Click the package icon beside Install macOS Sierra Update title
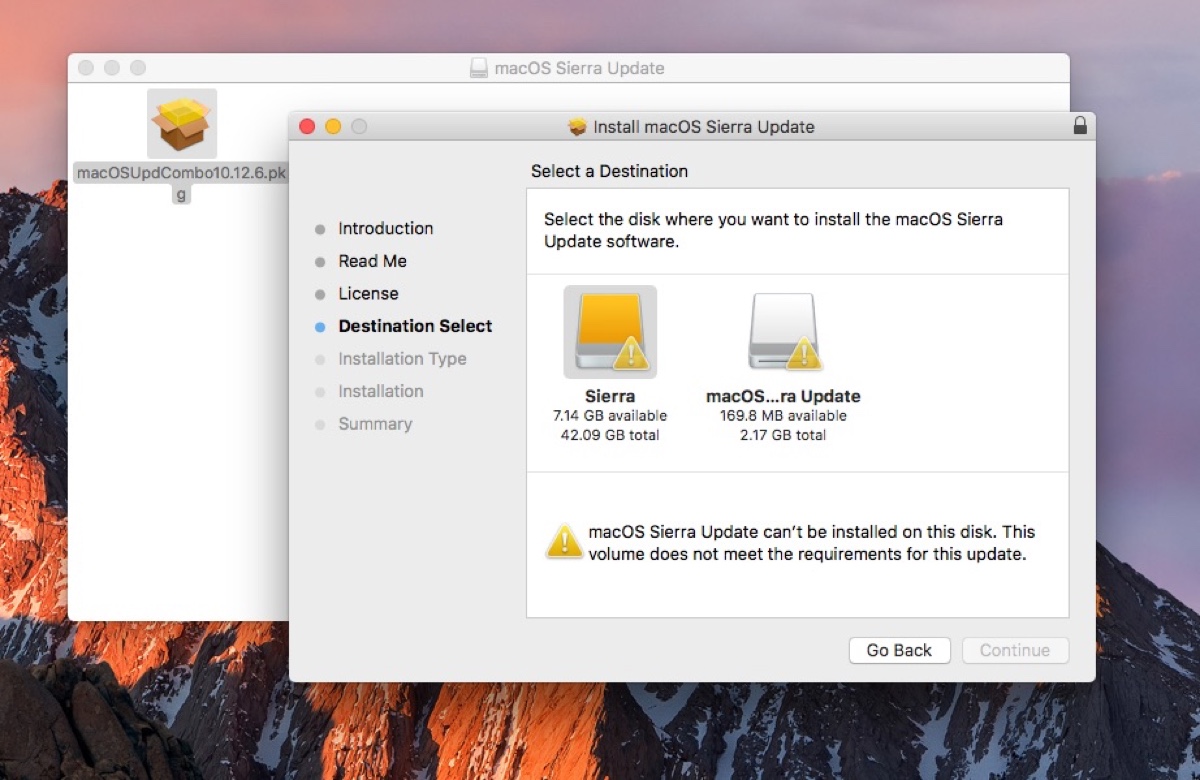The width and height of the screenshot is (1200, 780). [577, 127]
